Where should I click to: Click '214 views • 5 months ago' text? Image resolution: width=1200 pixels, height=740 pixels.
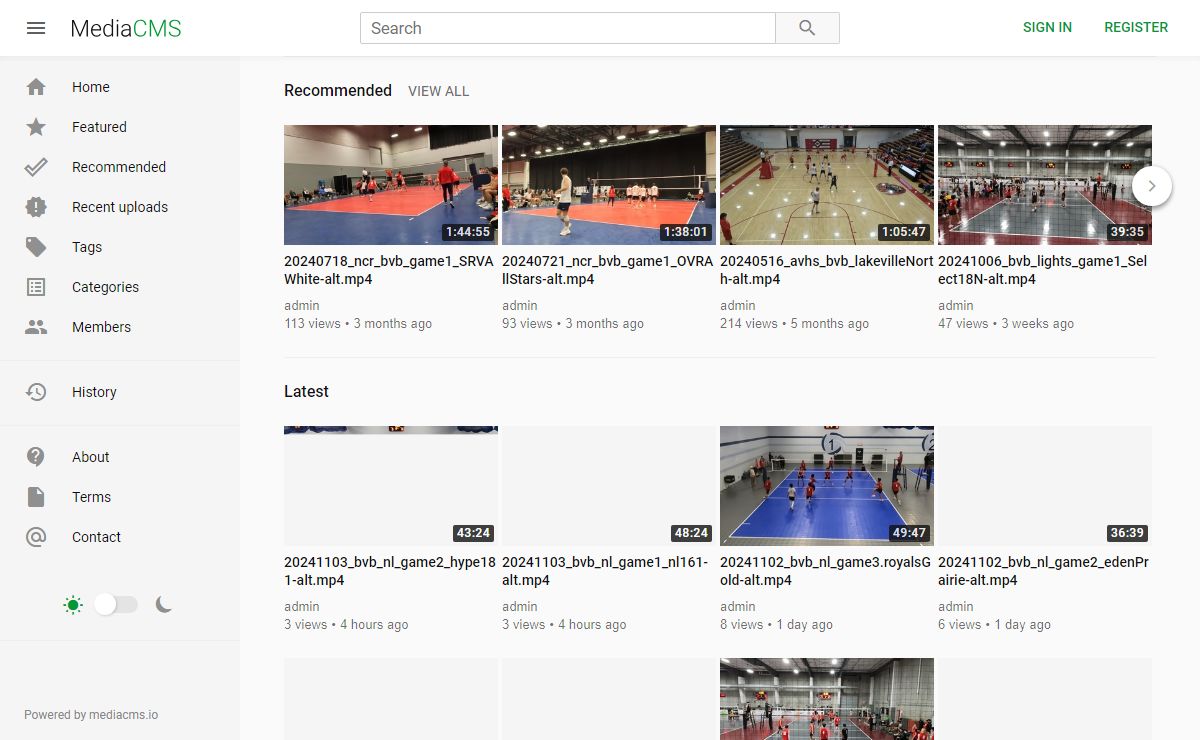click(794, 324)
